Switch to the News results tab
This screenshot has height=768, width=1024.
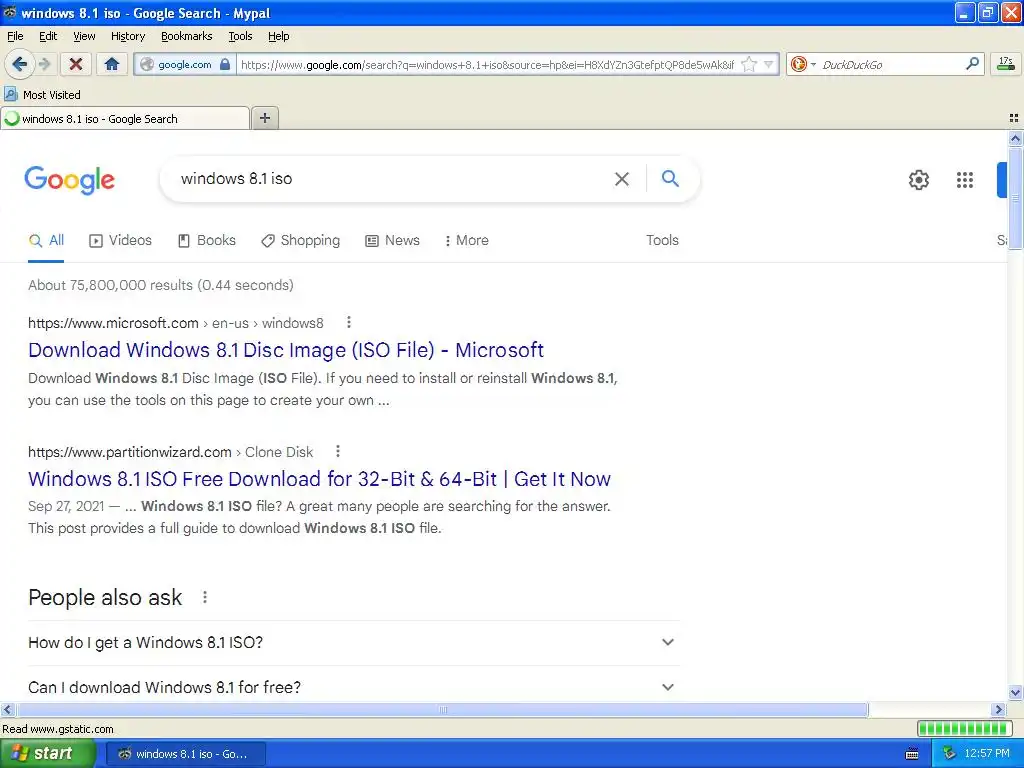(392, 240)
